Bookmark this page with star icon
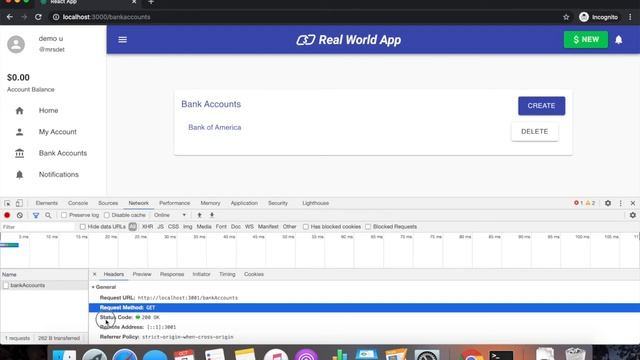 click(x=566, y=17)
